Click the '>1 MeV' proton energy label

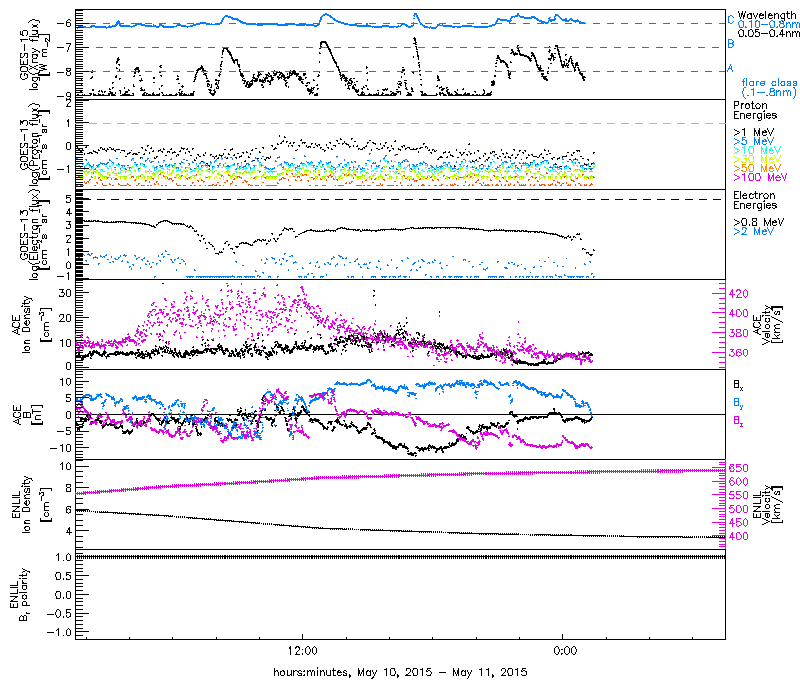tap(754, 133)
